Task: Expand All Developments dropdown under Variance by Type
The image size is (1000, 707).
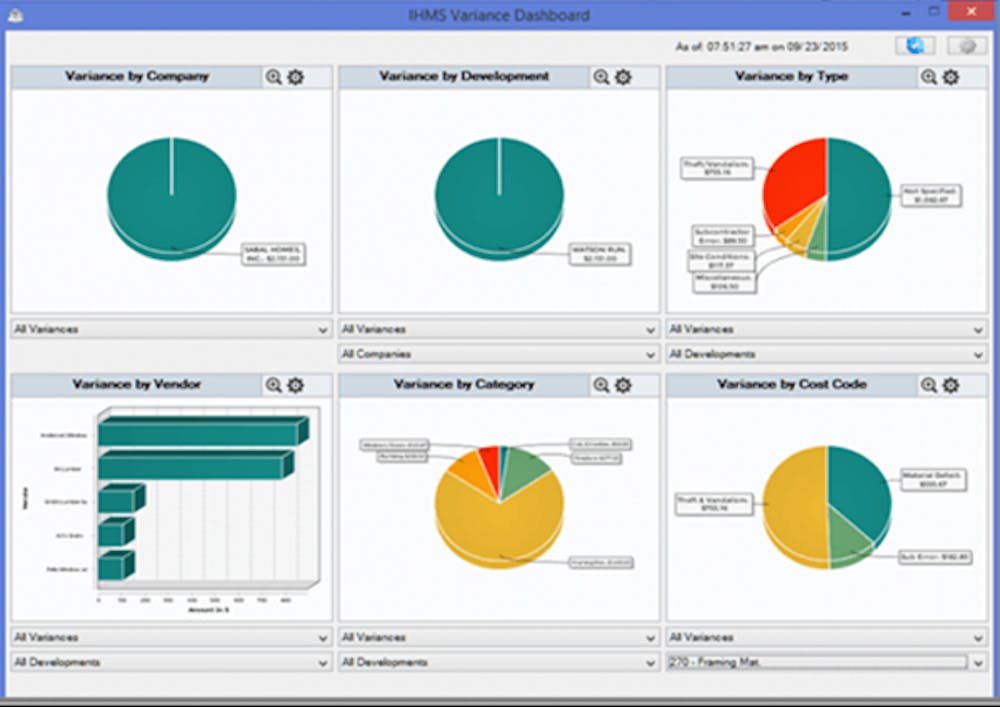Action: (x=827, y=354)
